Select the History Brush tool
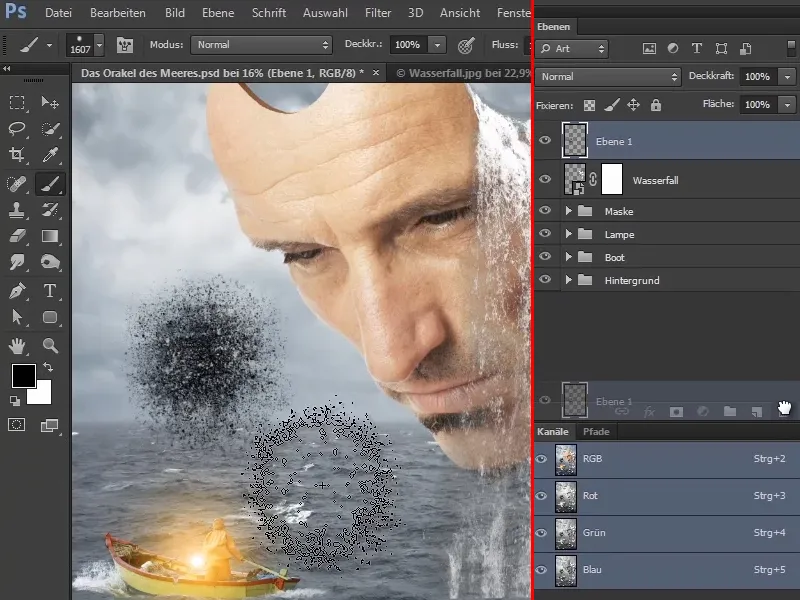 click(x=49, y=210)
